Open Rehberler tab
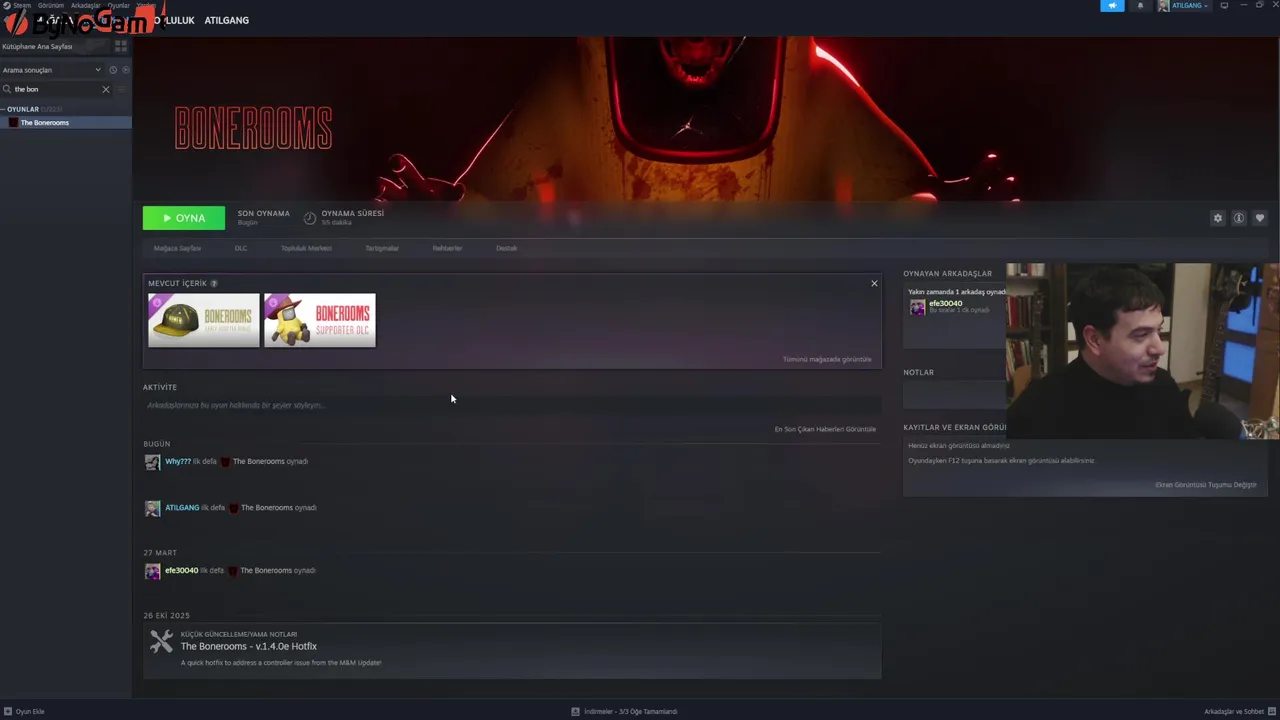 point(447,248)
